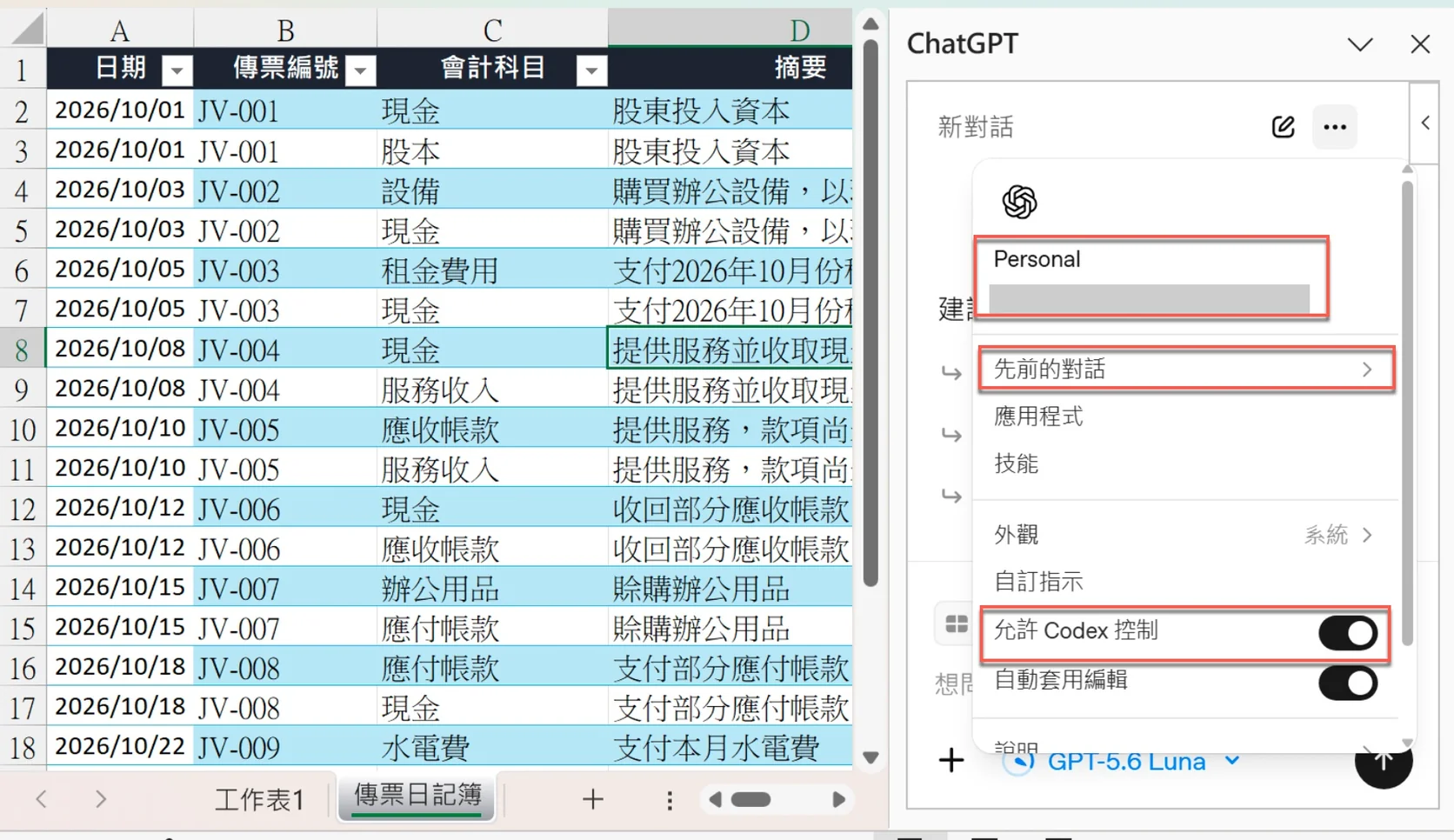Toggle the 自動套用編輯 switch
Viewport: 1454px width, 840px height.
click(1347, 683)
